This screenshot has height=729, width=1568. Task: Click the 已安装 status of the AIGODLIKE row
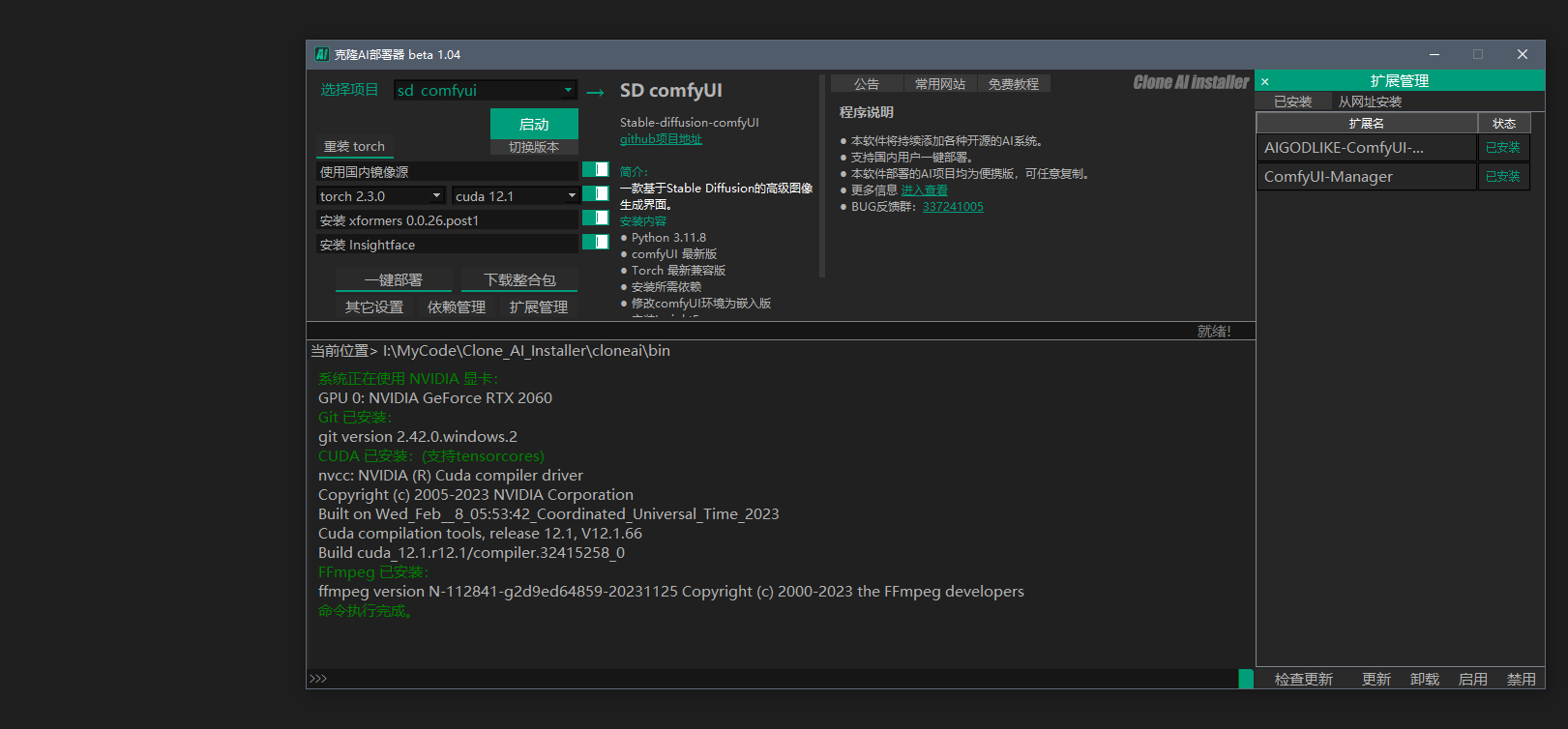click(x=1503, y=147)
